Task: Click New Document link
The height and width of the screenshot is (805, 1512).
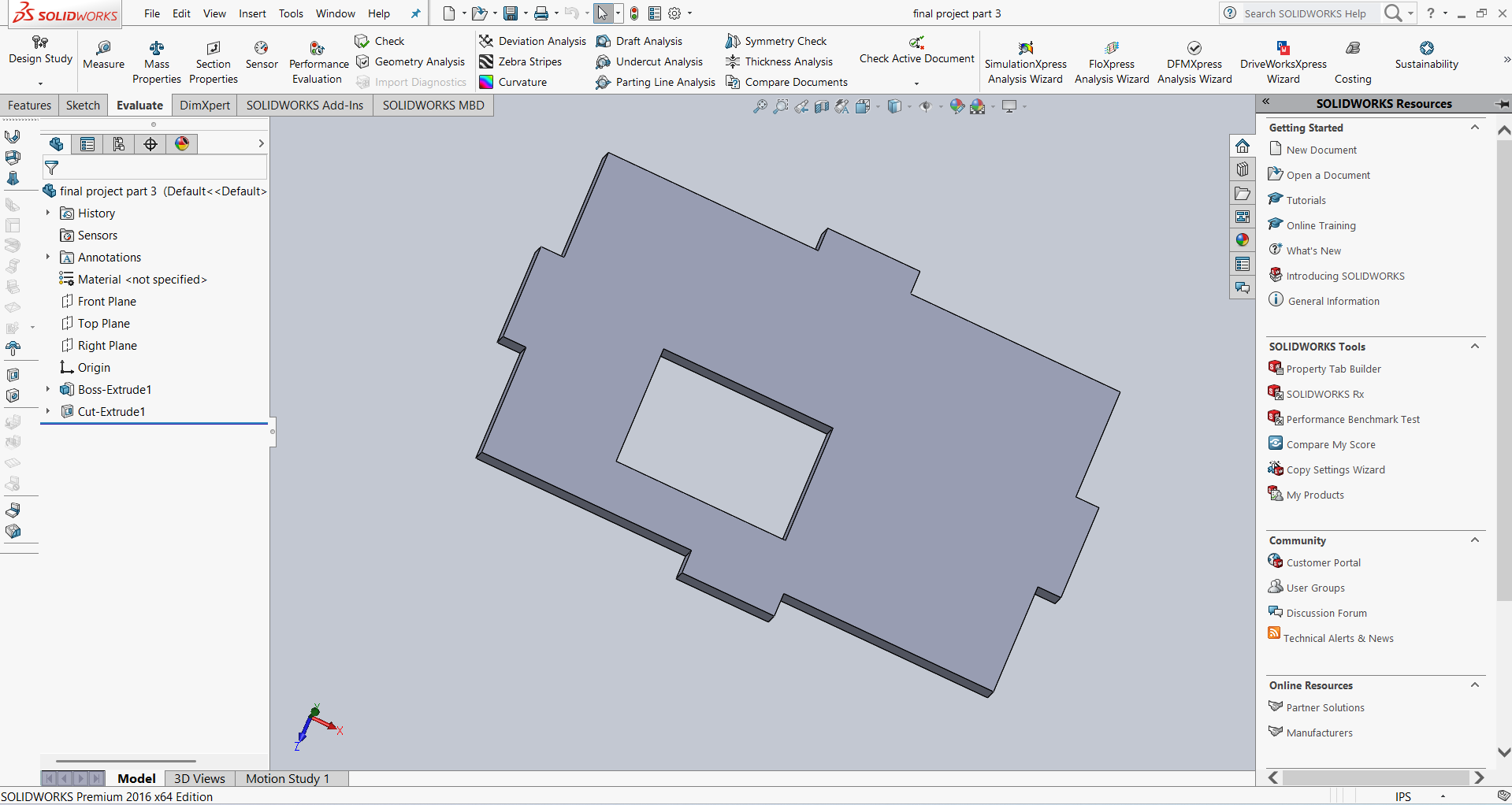Action: (x=1321, y=150)
